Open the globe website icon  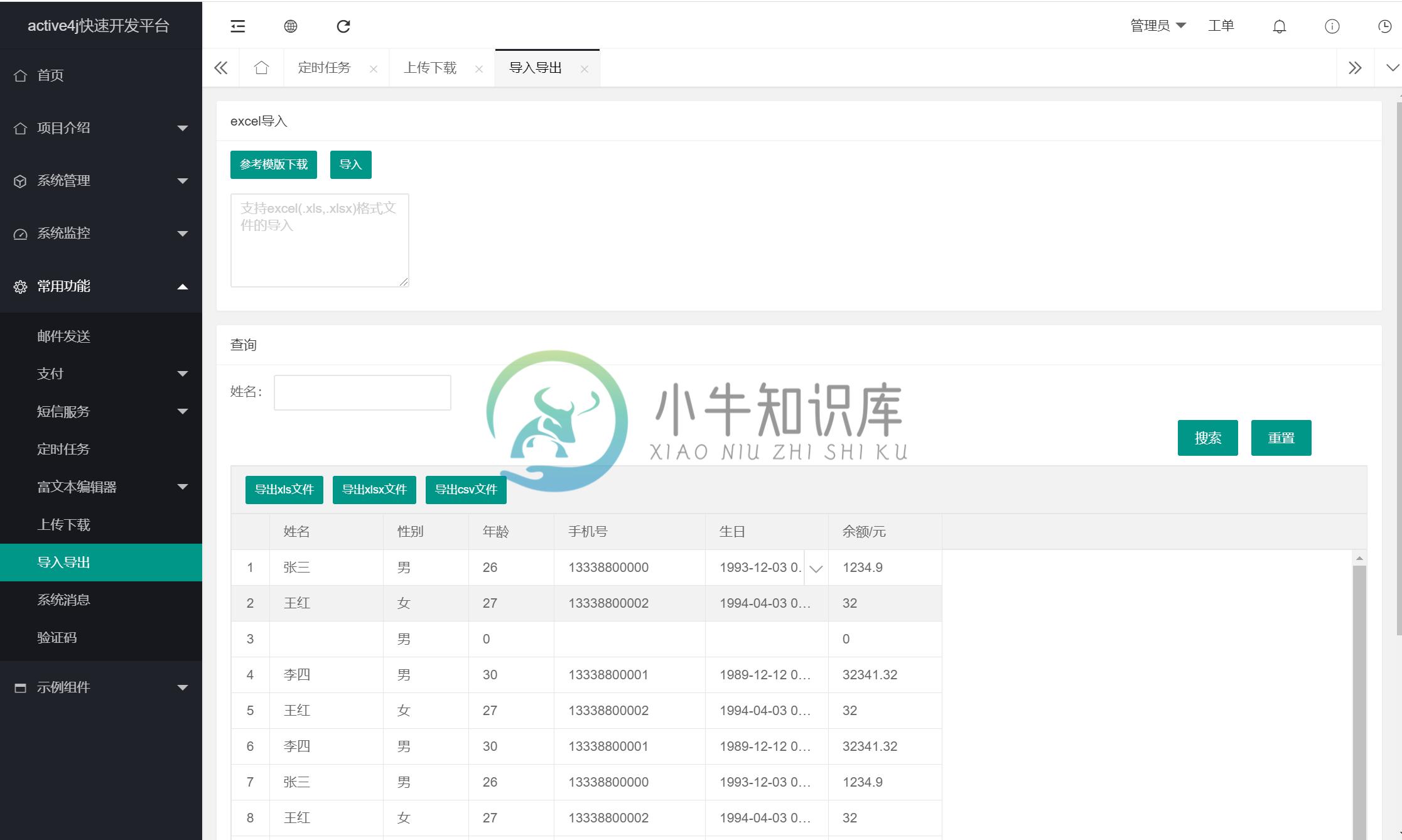click(291, 26)
